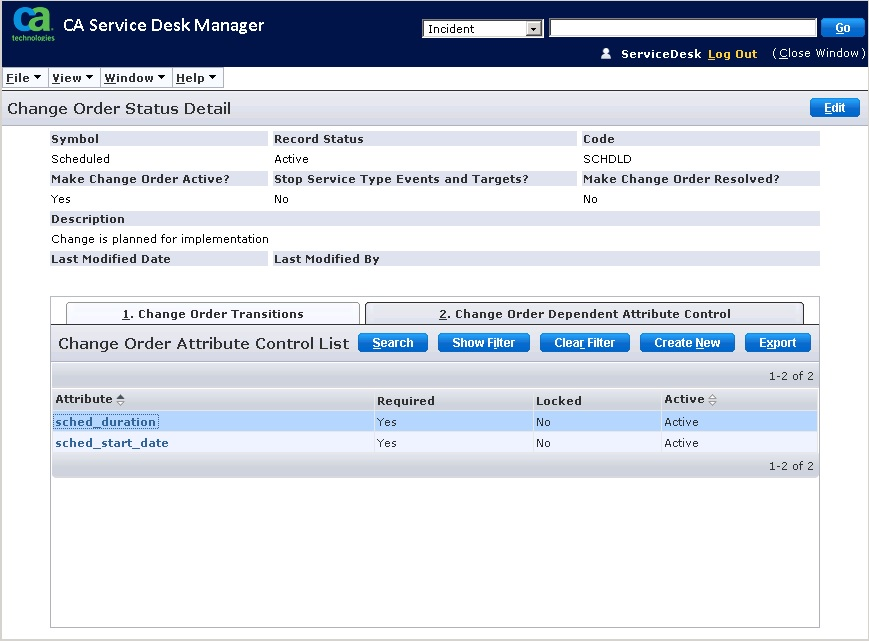The width and height of the screenshot is (869, 641).
Task: Expand the Window menu
Action: pyautogui.click(x=134, y=78)
